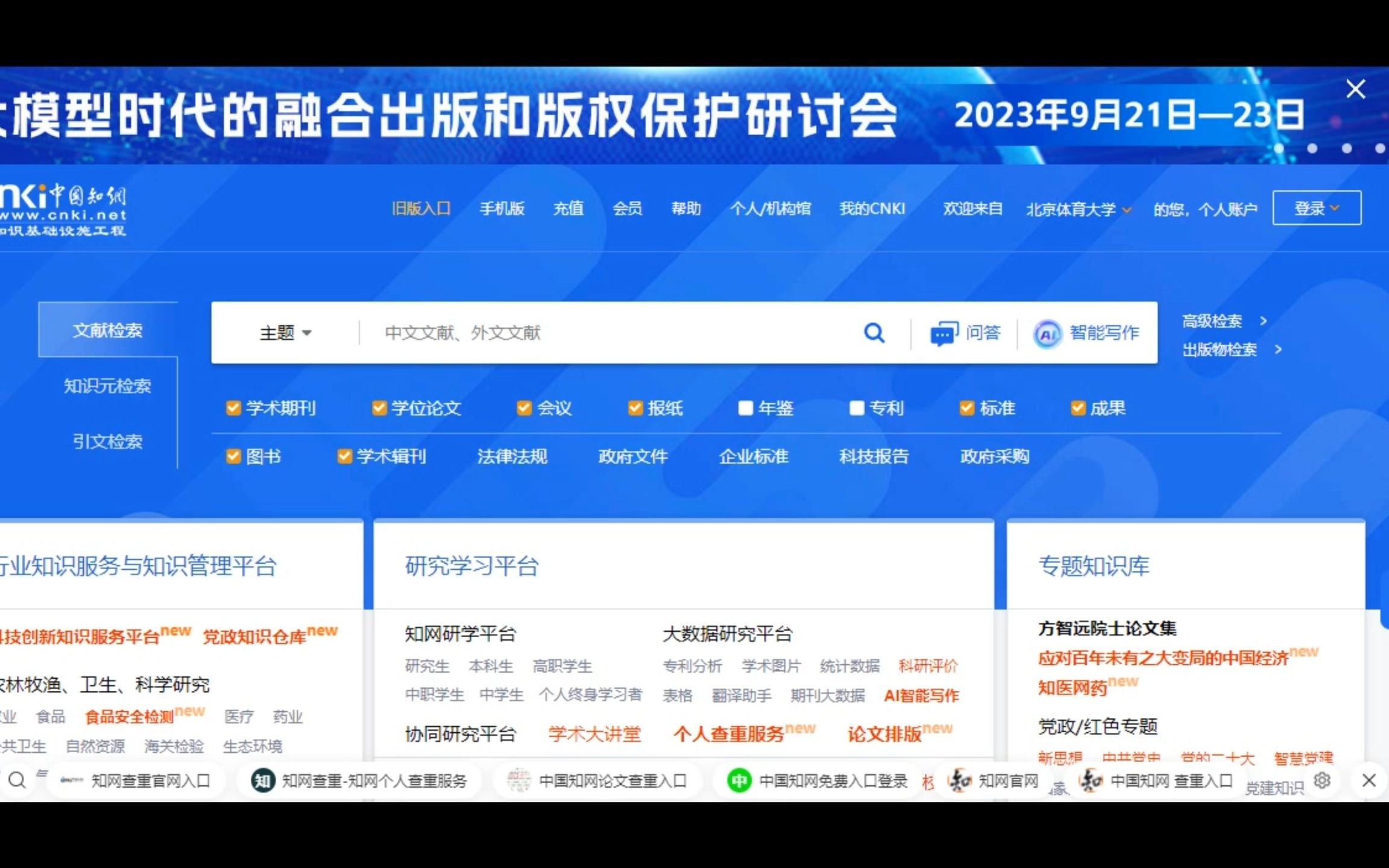The height and width of the screenshot is (868, 1389).
Task: Open the 法律法规 link
Action: click(x=512, y=456)
